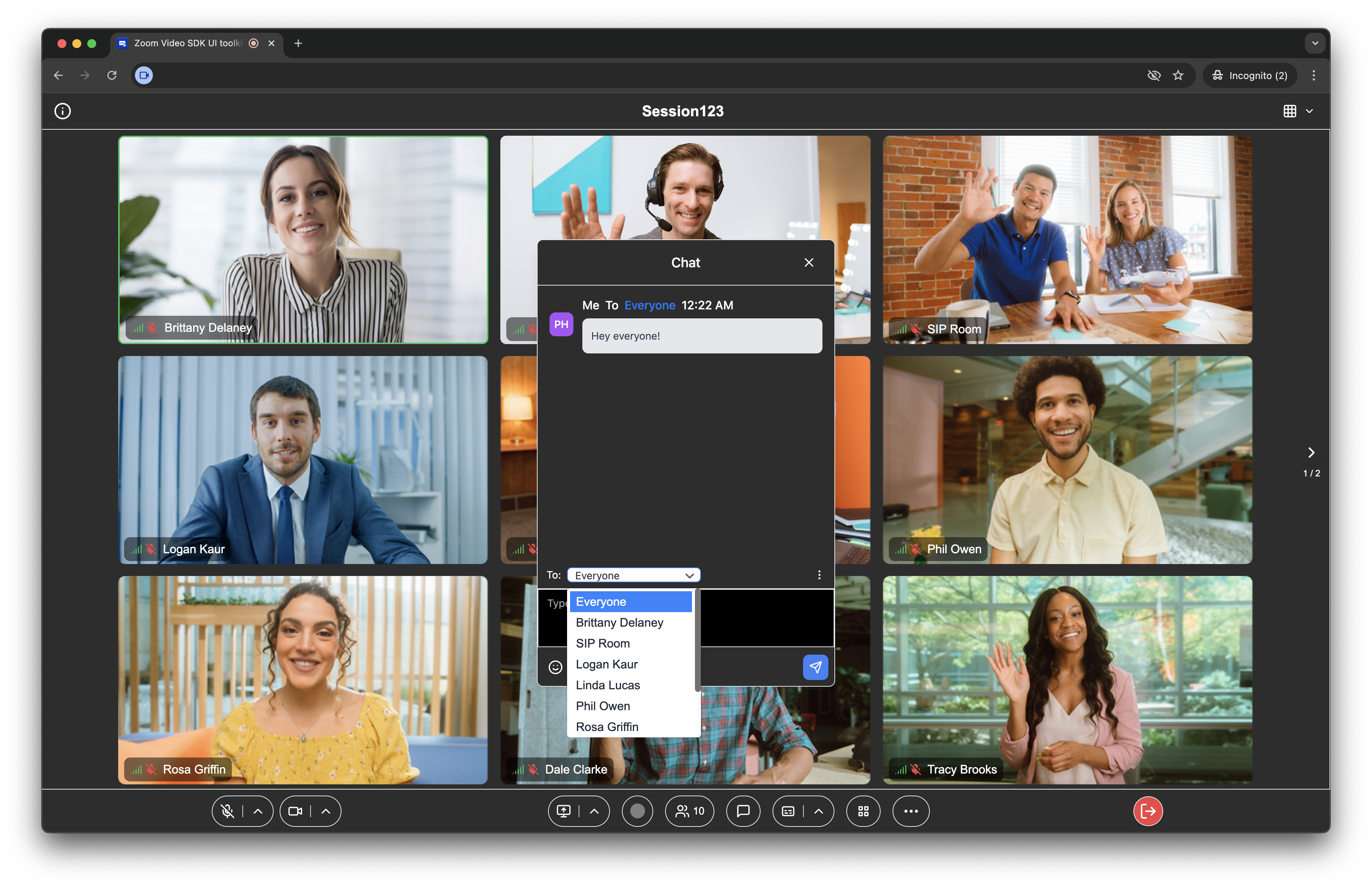Toggle the captions icon
The height and width of the screenshot is (888, 1372).
click(x=788, y=811)
